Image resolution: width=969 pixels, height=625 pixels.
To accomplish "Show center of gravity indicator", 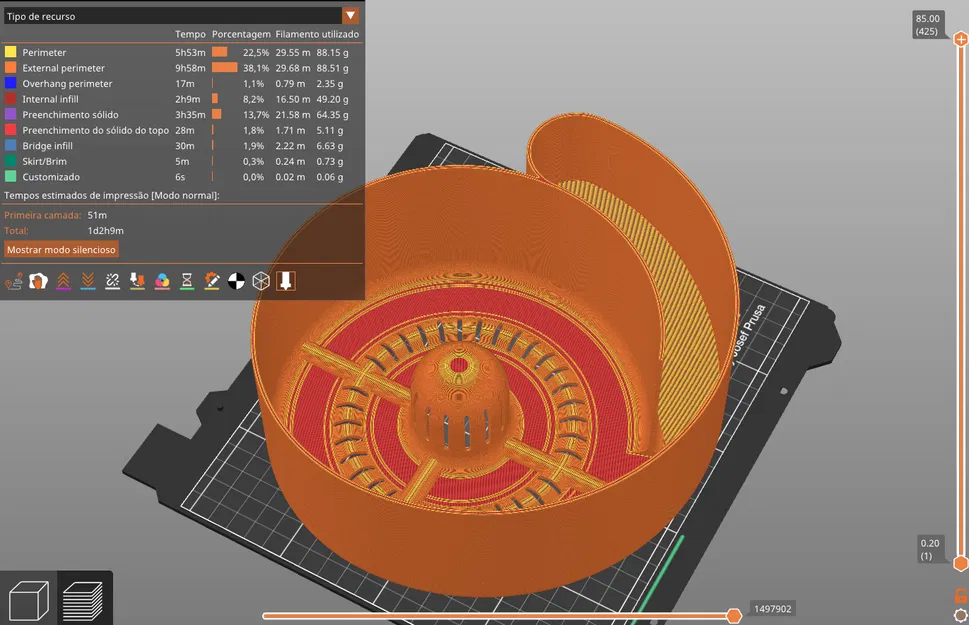I will 237,281.
